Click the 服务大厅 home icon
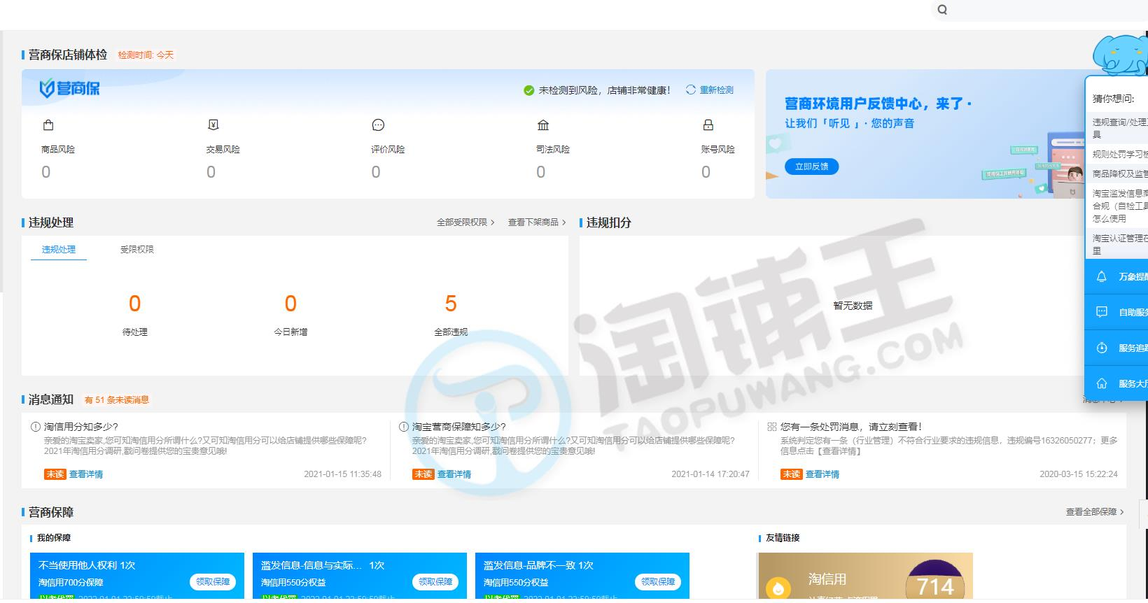Image resolution: width=1148 pixels, height=603 pixels. (1101, 383)
